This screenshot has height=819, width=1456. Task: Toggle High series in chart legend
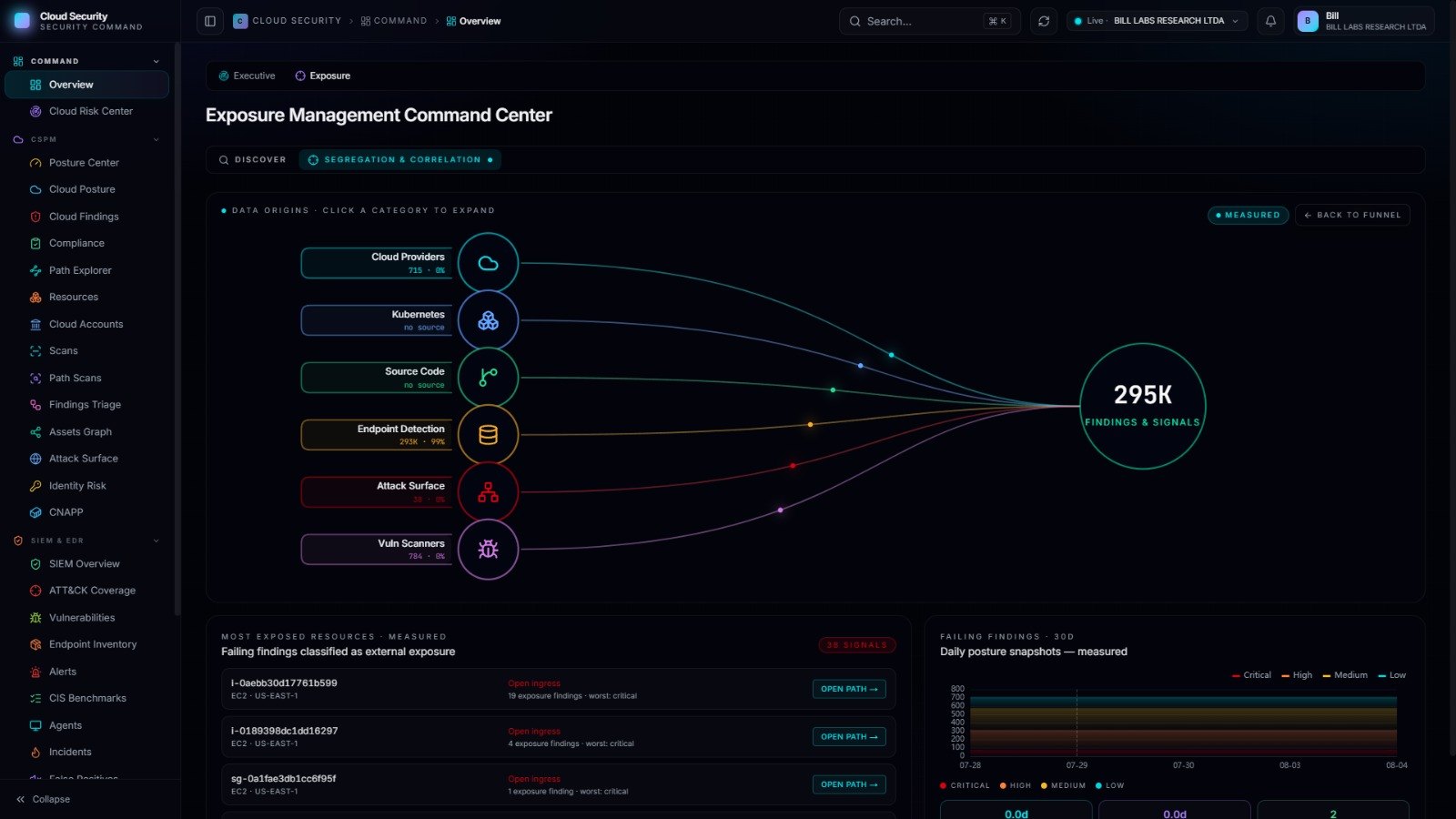click(1297, 675)
